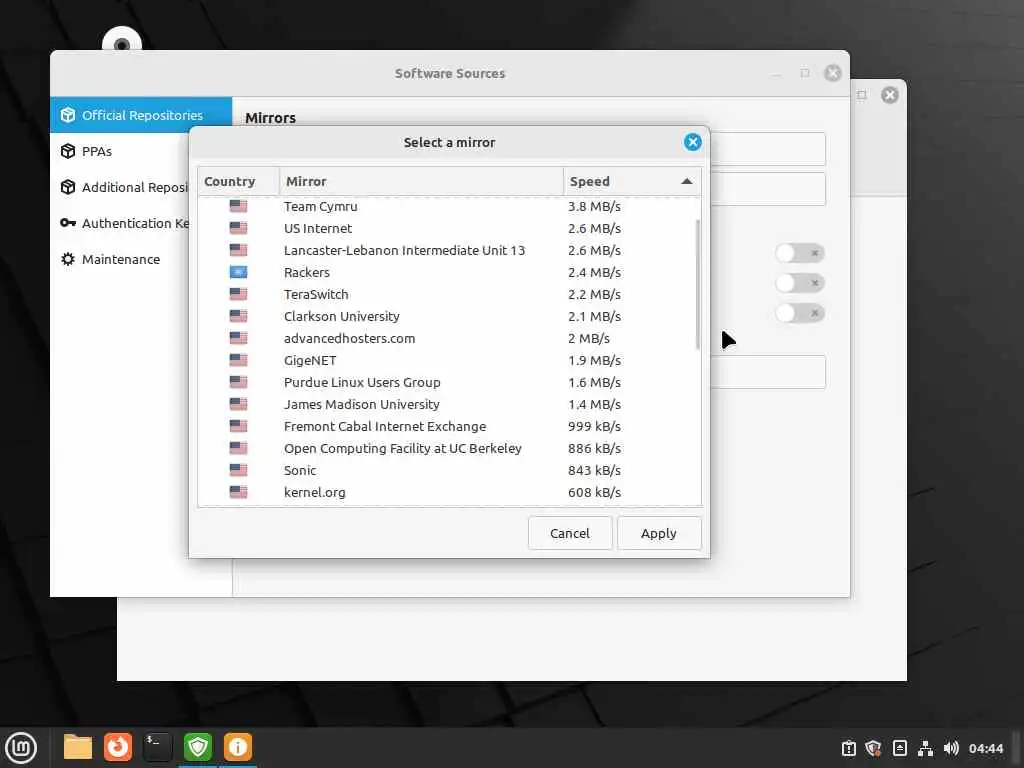
Task: Open the Files manager from the panel
Action: (78, 747)
